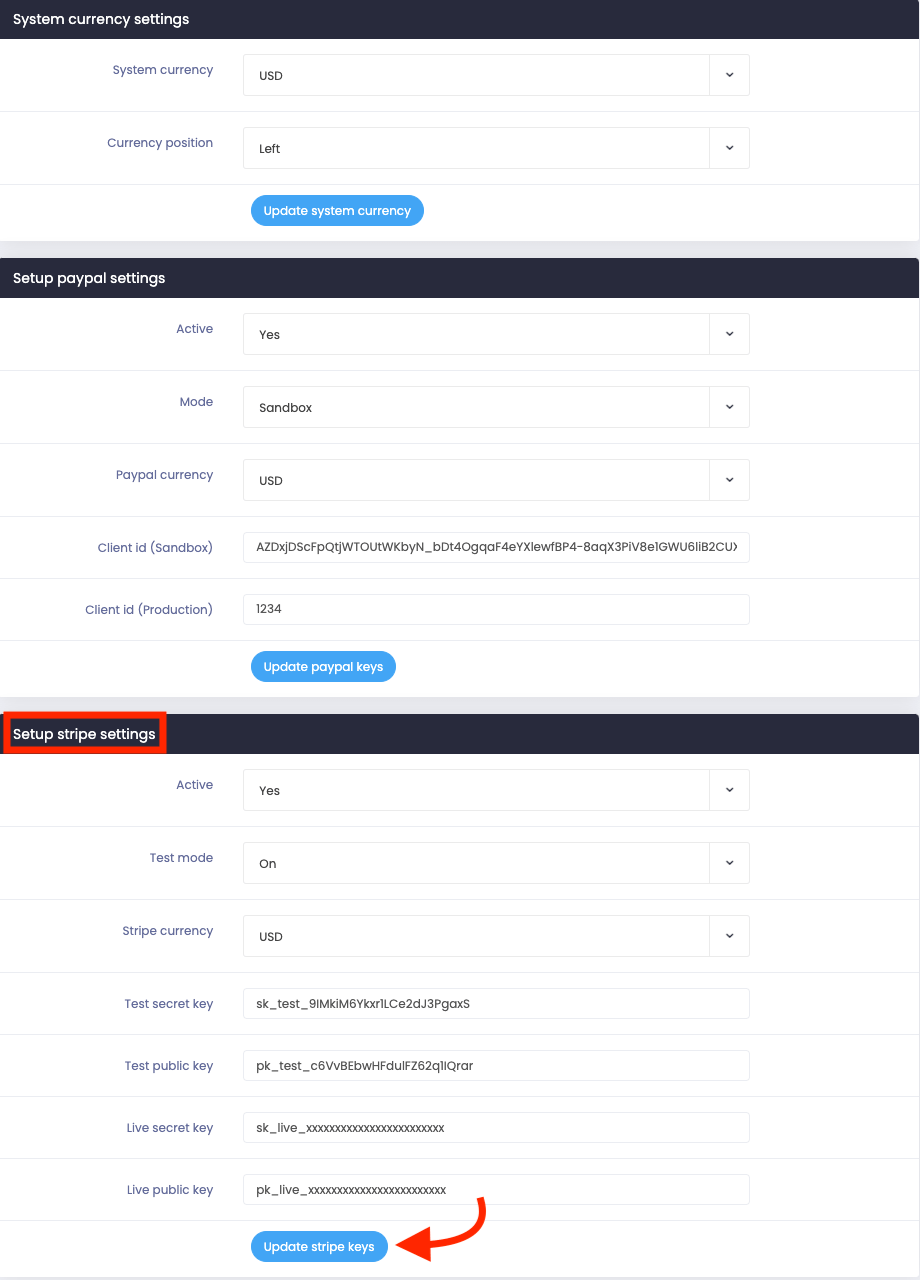Click the "Mode" label in PayPal settings
Viewport: 920px width, 1280px height.
click(x=196, y=402)
